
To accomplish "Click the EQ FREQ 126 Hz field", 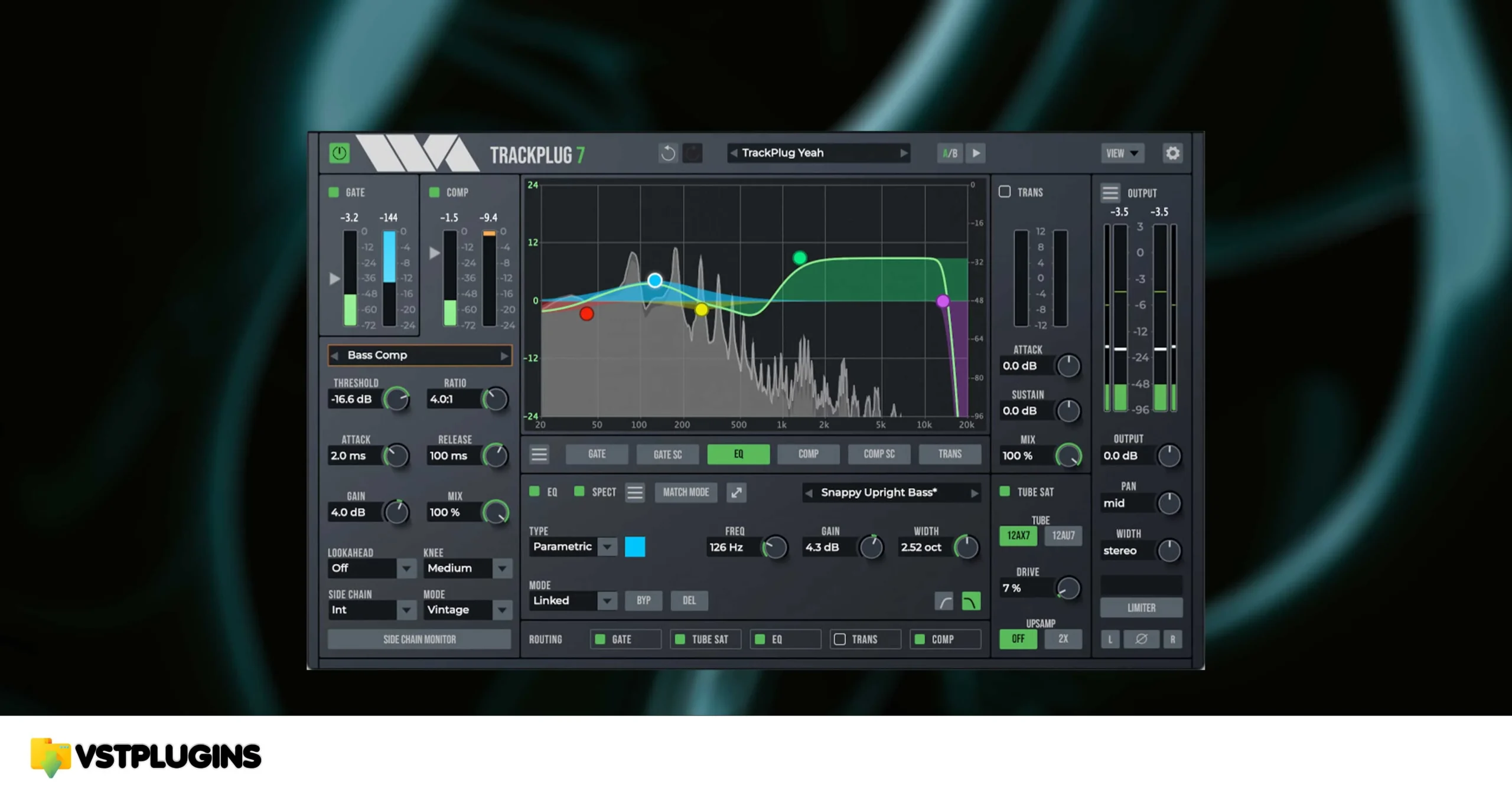I will pos(733,548).
